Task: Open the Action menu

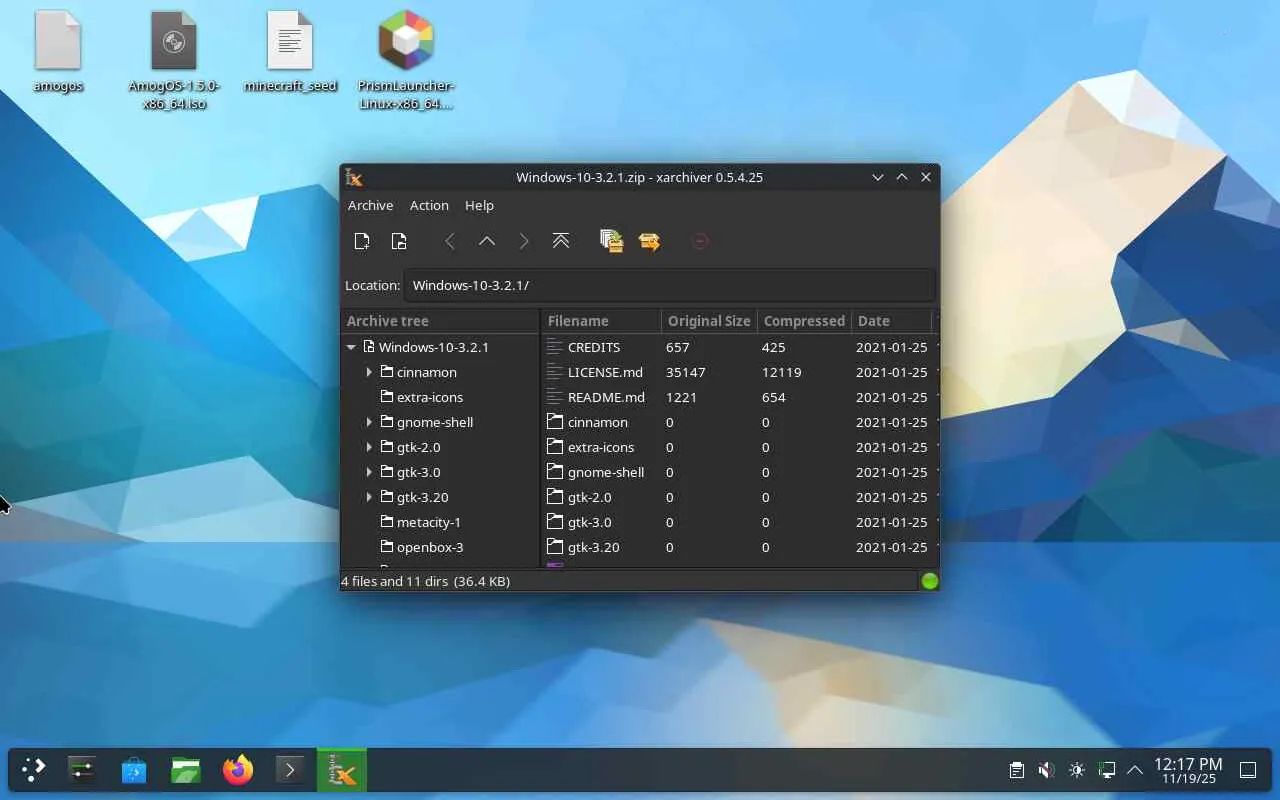Action: 429,205
